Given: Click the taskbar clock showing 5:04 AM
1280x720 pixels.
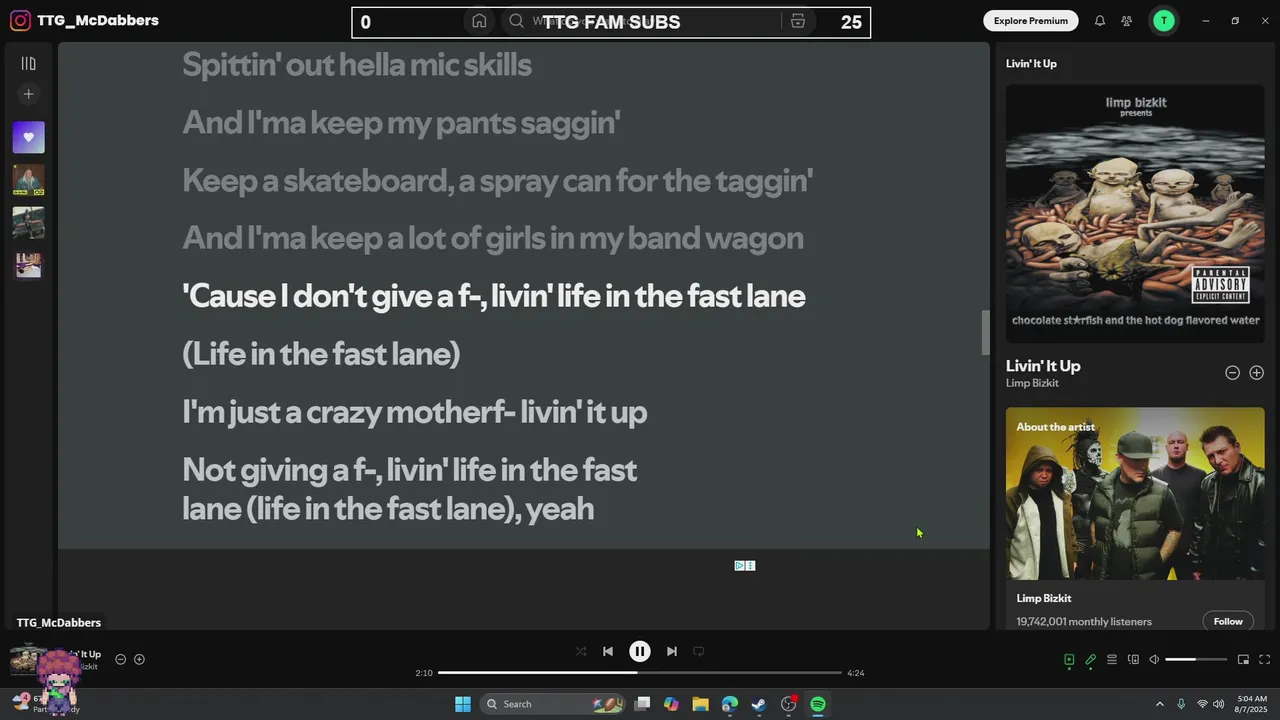Looking at the screenshot, I should (1252, 704).
